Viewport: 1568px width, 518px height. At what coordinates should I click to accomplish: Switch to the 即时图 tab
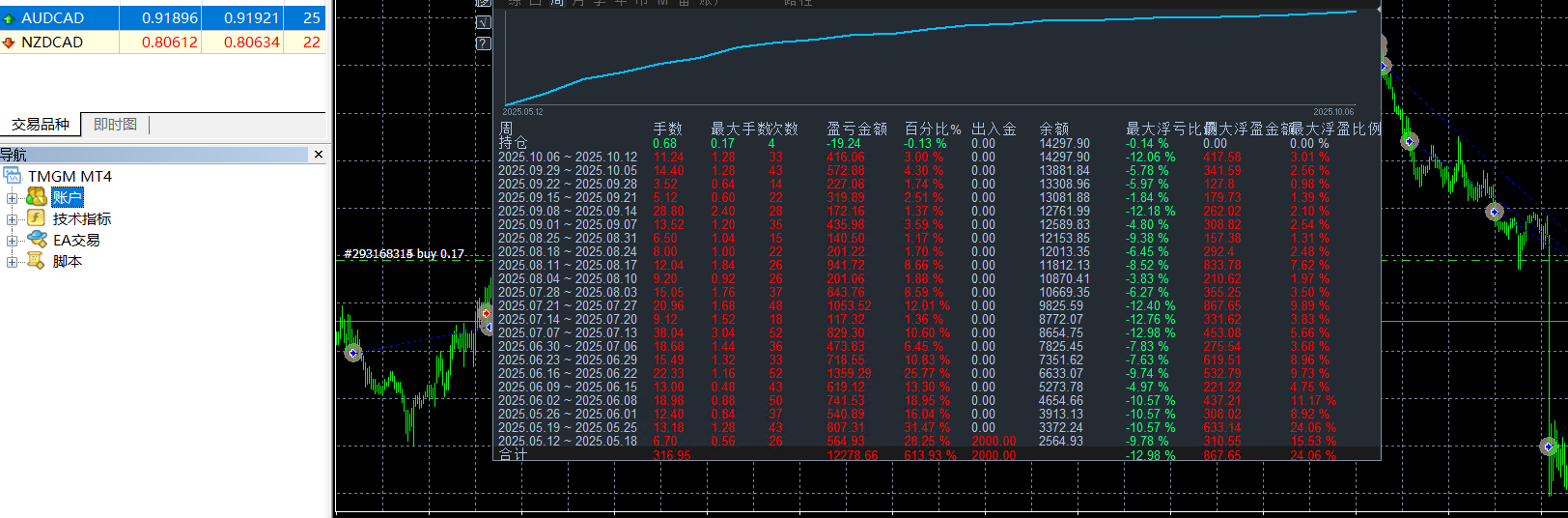pos(115,125)
